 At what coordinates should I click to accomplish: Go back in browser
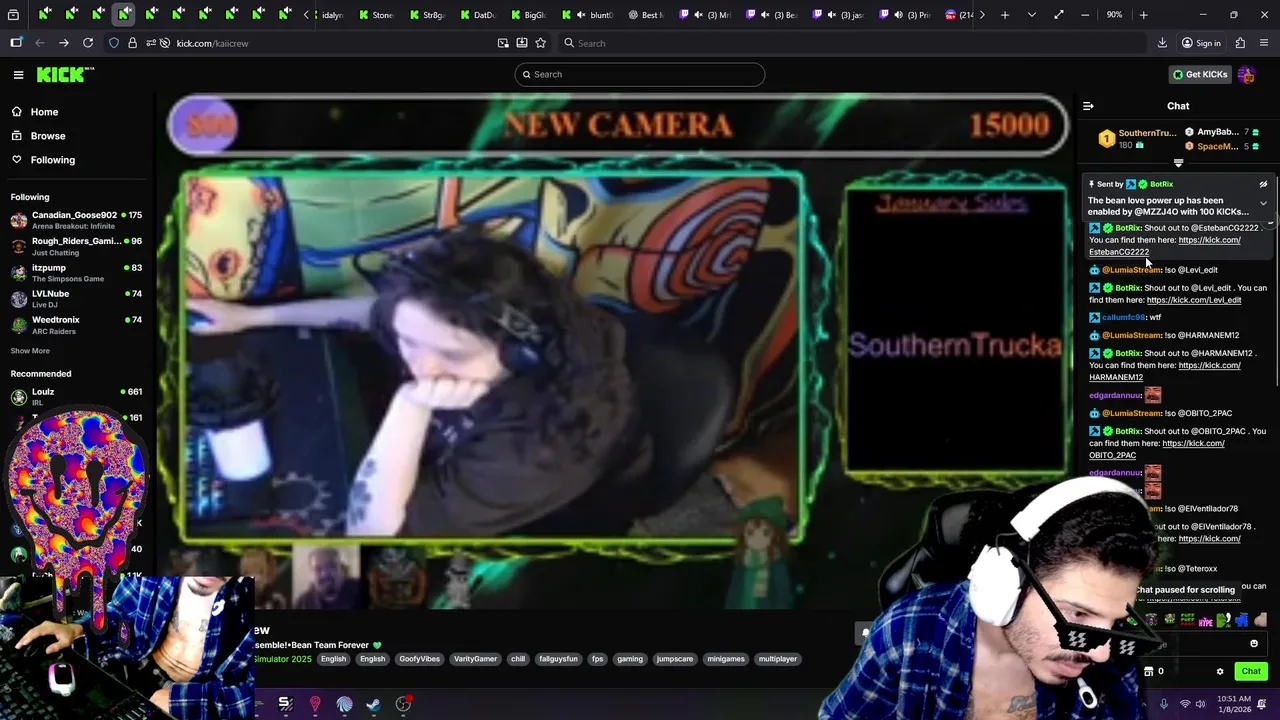tap(40, 43)
